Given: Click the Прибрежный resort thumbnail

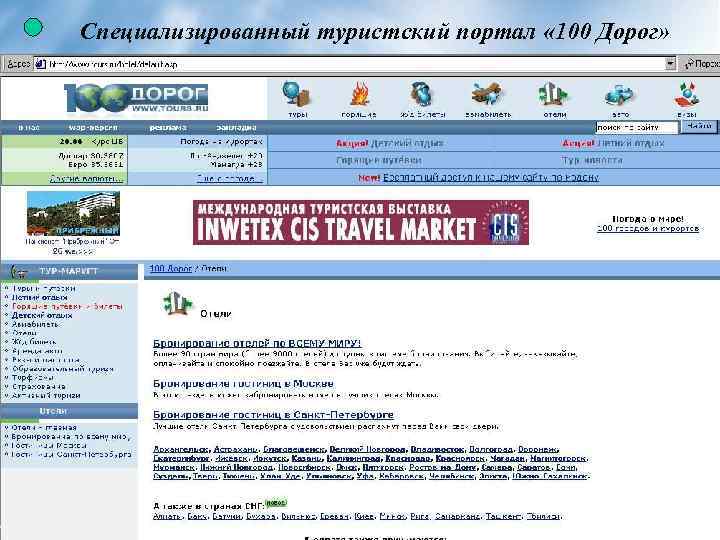Looking at the screenshot, I should coord(73,214).
